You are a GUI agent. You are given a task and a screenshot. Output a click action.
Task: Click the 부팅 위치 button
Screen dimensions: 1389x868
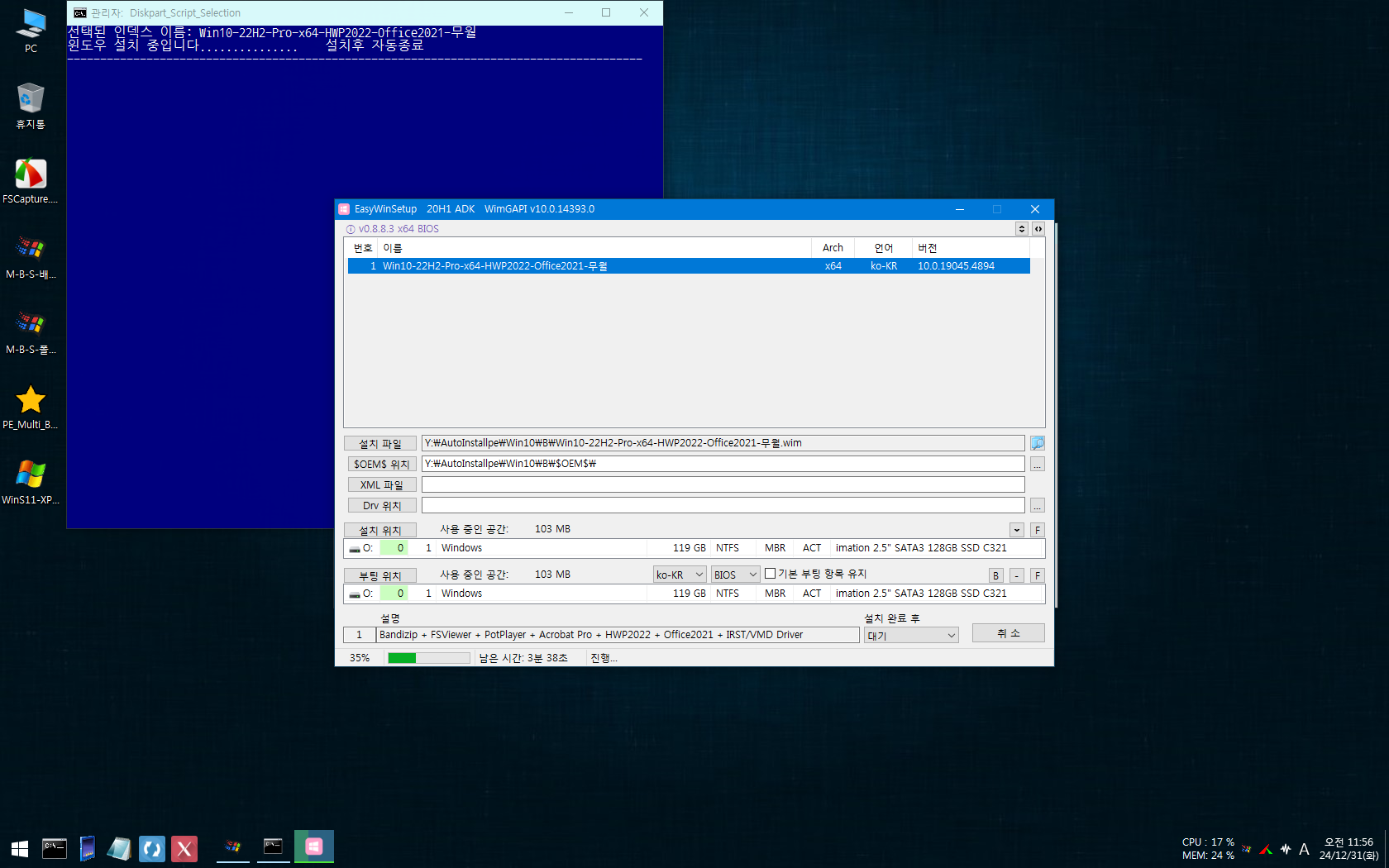pyautogui.click(x=380, y=576)
